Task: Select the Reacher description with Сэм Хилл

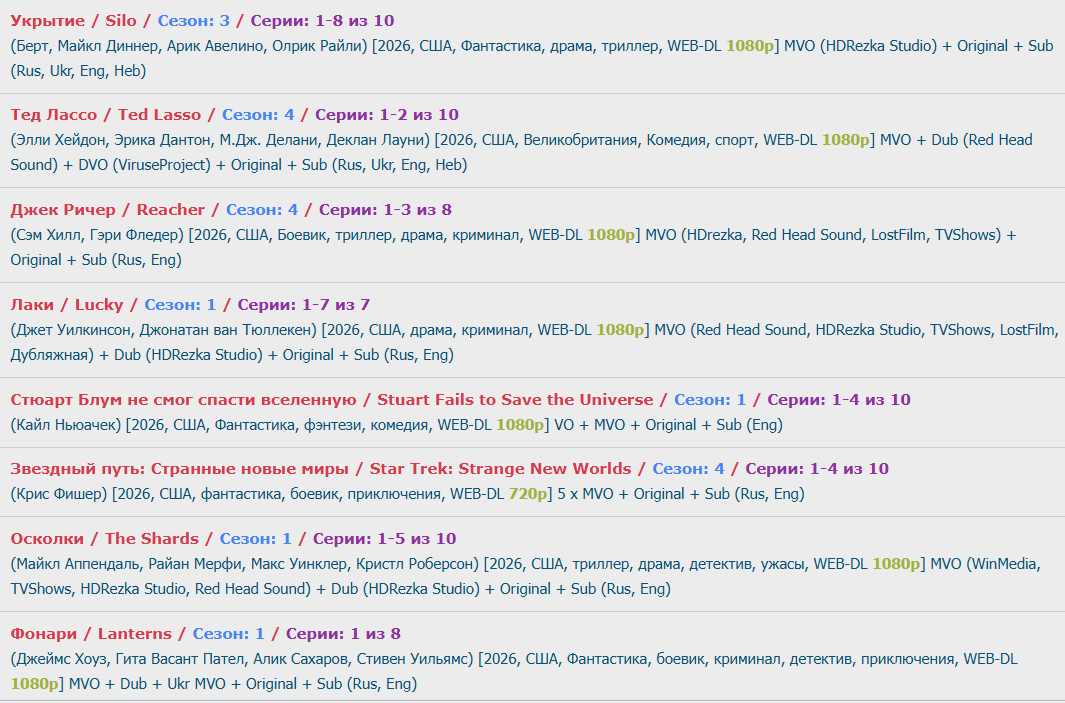Action: (513, 247)
